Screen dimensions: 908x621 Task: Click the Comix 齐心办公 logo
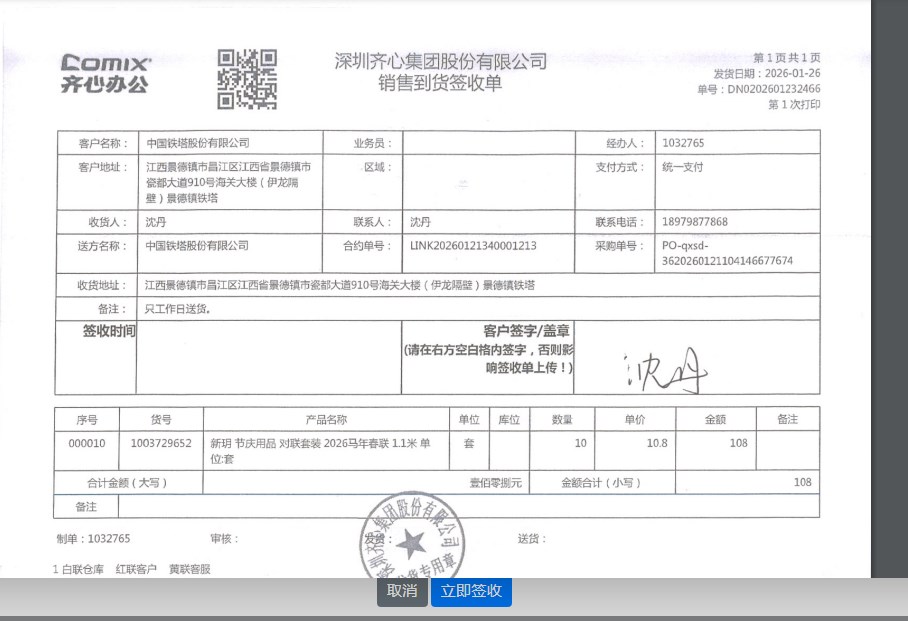tap(105, 74)
